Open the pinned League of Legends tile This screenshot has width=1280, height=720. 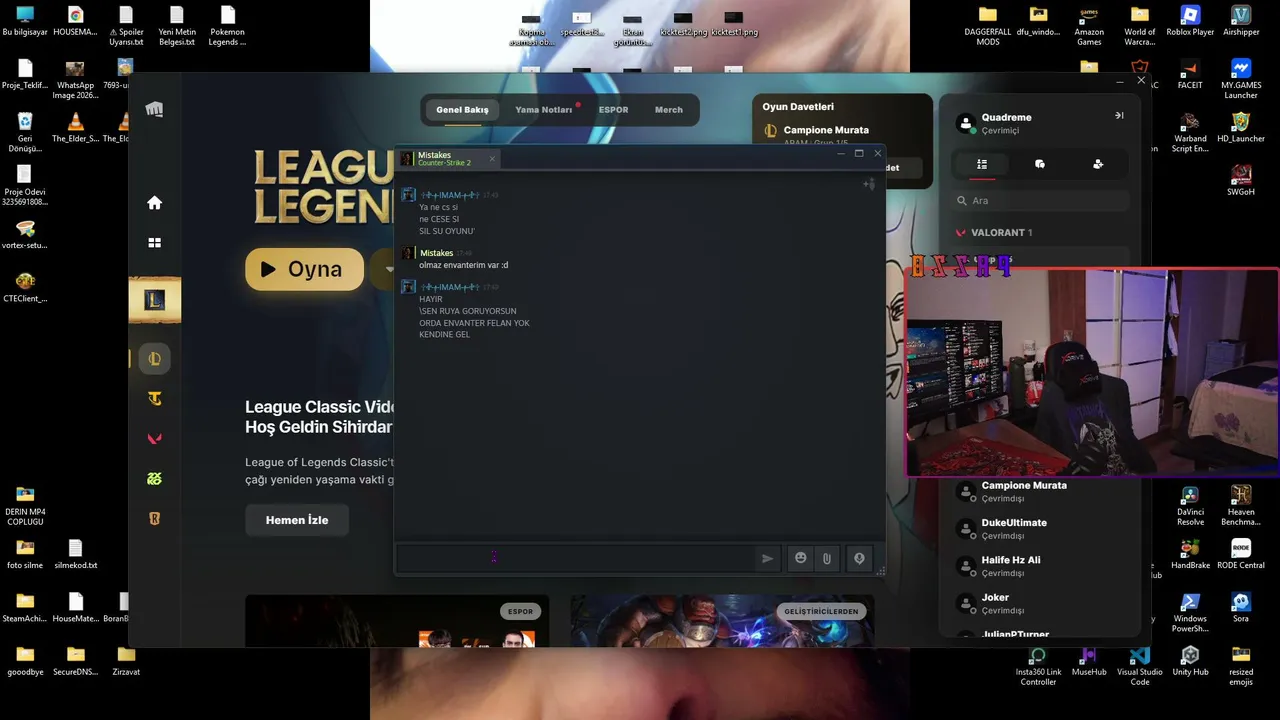tap(155, 300)
